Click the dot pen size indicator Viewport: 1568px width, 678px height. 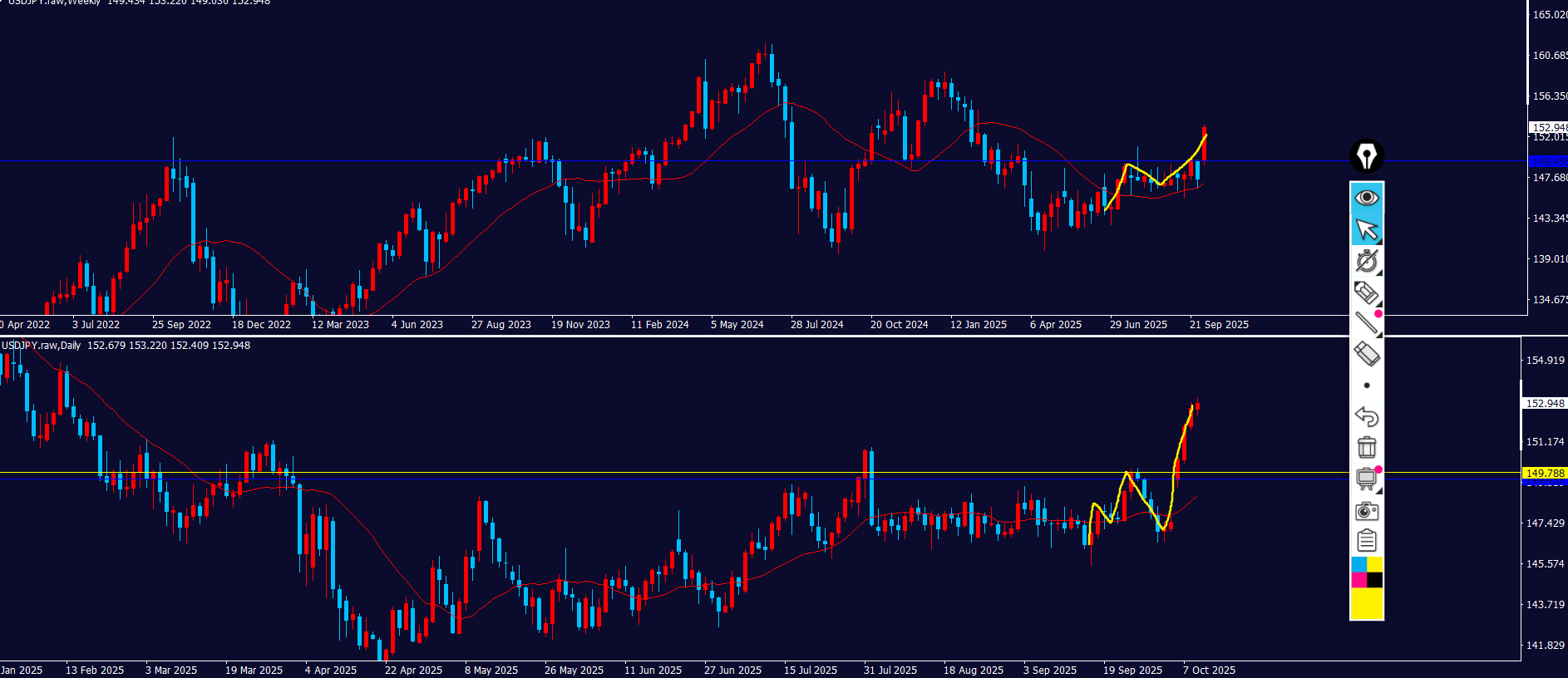(x=1366, y=386)
